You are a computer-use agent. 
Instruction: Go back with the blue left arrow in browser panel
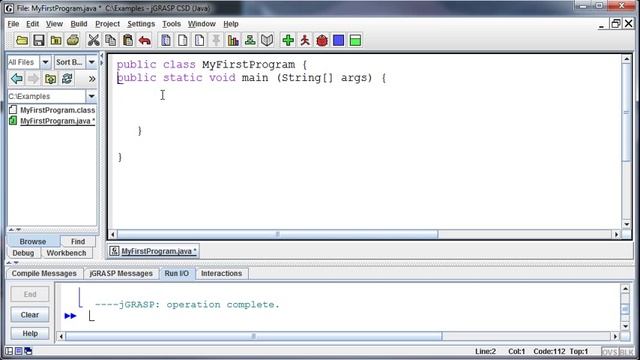17,78
